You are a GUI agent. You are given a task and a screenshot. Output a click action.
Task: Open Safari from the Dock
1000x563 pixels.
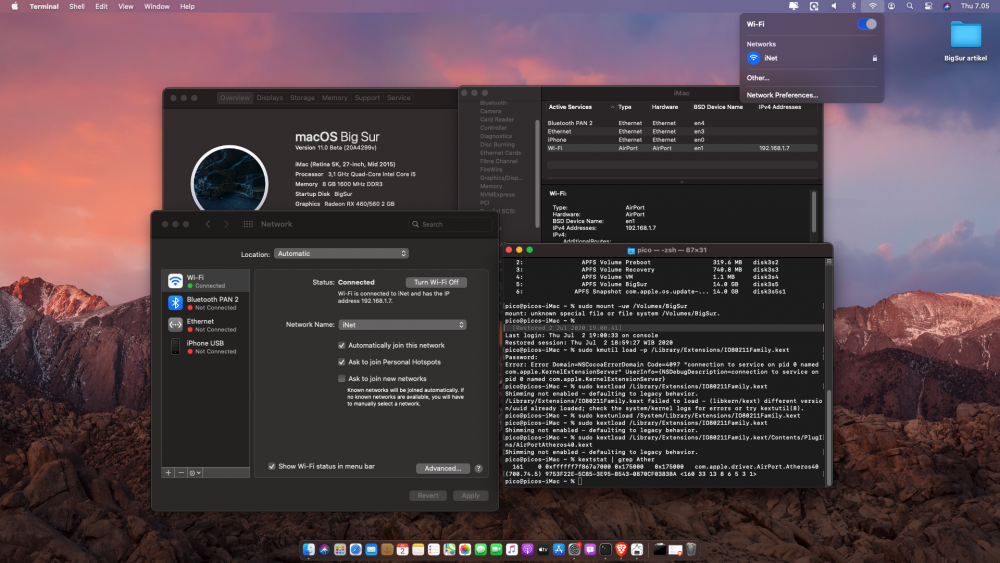tap(355, 549)
